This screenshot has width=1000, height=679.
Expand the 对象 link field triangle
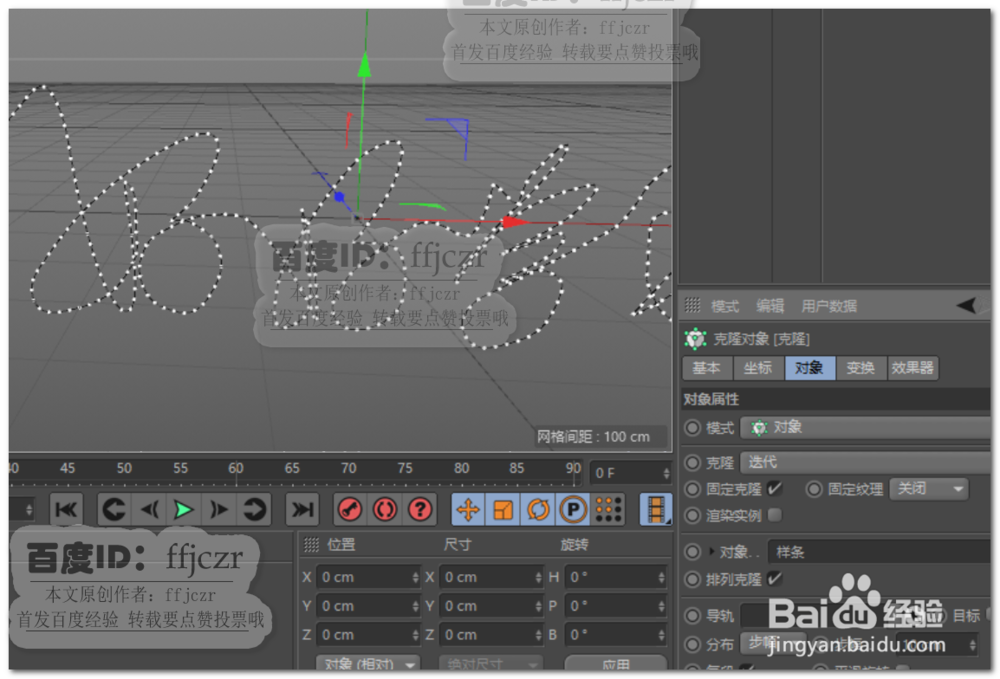(712, 551)
